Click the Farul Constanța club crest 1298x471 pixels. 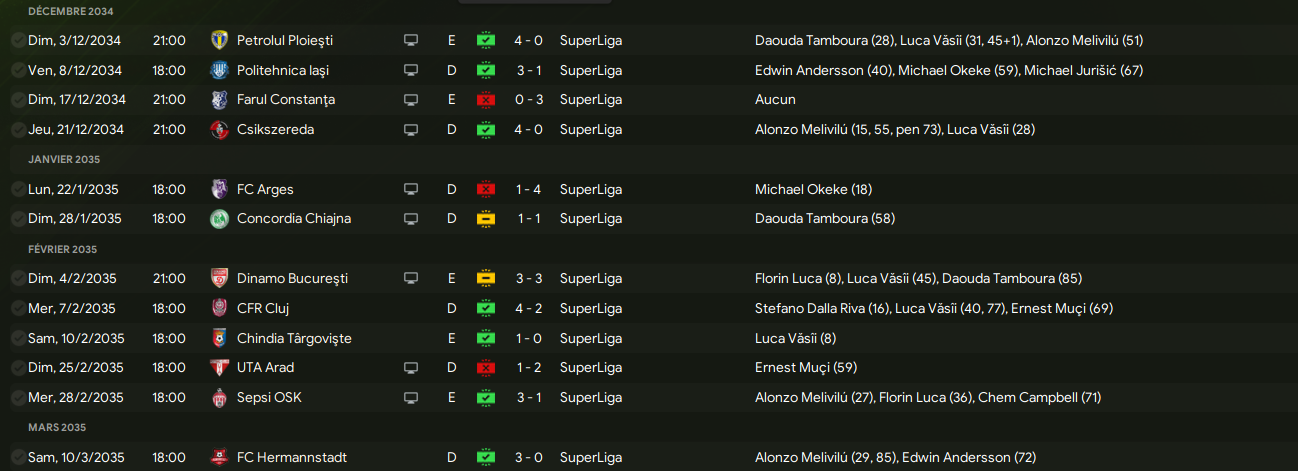point(220,100)
